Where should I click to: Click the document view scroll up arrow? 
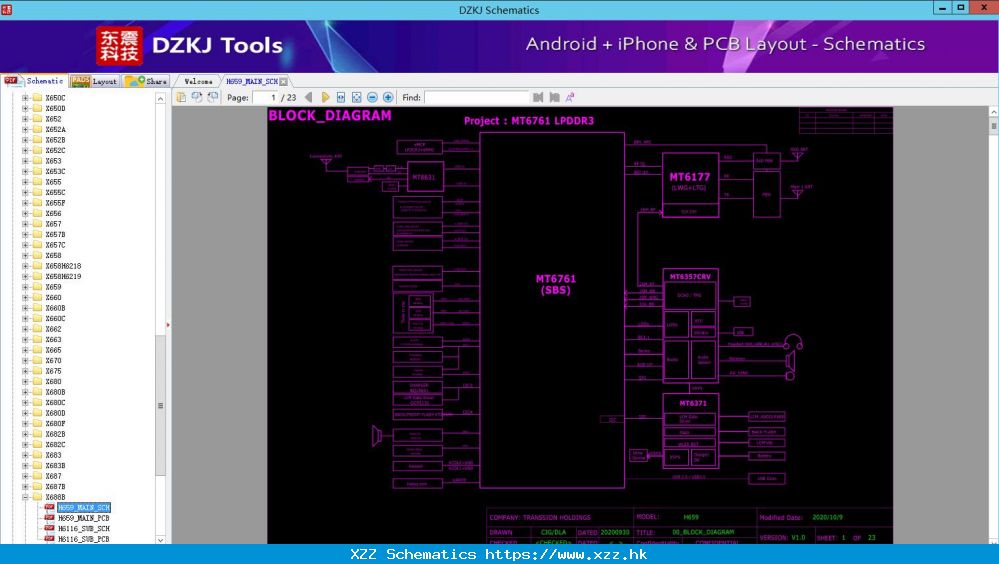[x=993, y=112]
